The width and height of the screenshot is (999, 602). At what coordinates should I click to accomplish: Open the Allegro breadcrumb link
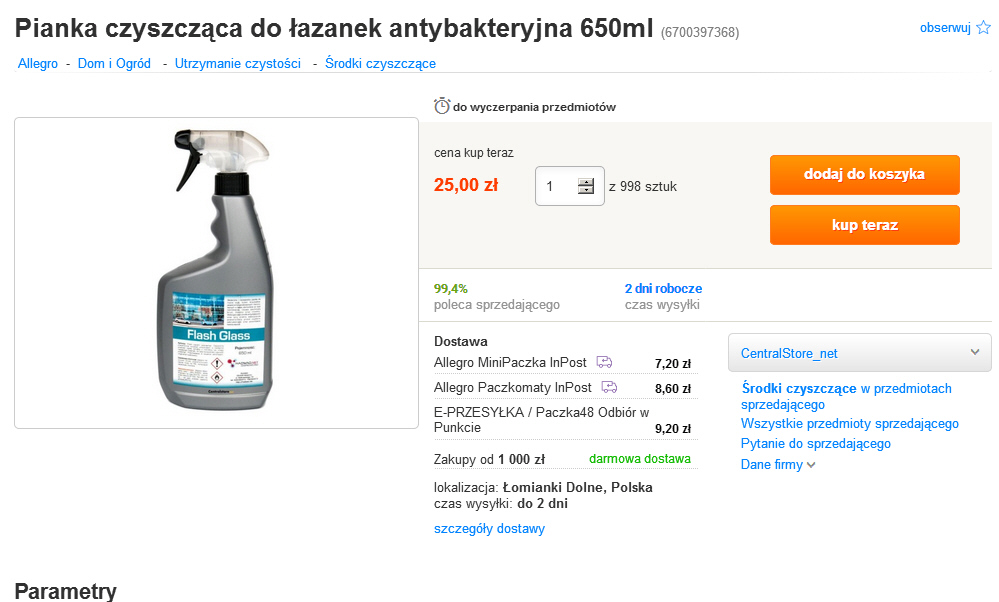(38, 63)
